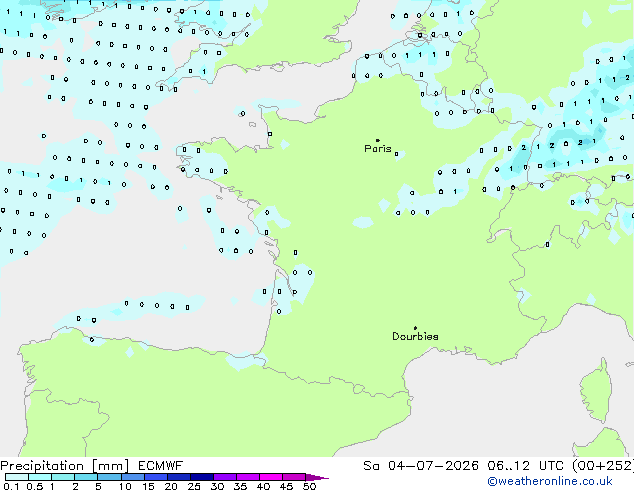
Task: Click the '20' legend scale label
Action: pos(171,486)
